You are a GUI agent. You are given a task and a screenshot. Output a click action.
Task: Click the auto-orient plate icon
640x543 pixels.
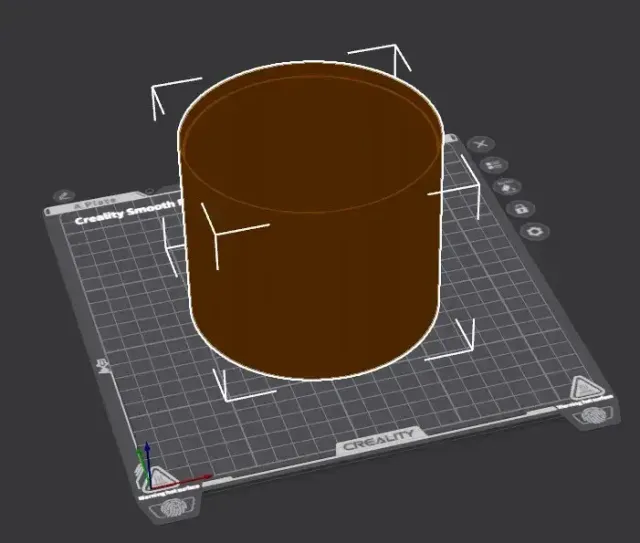pyautogui.click(x=507, y=186)
